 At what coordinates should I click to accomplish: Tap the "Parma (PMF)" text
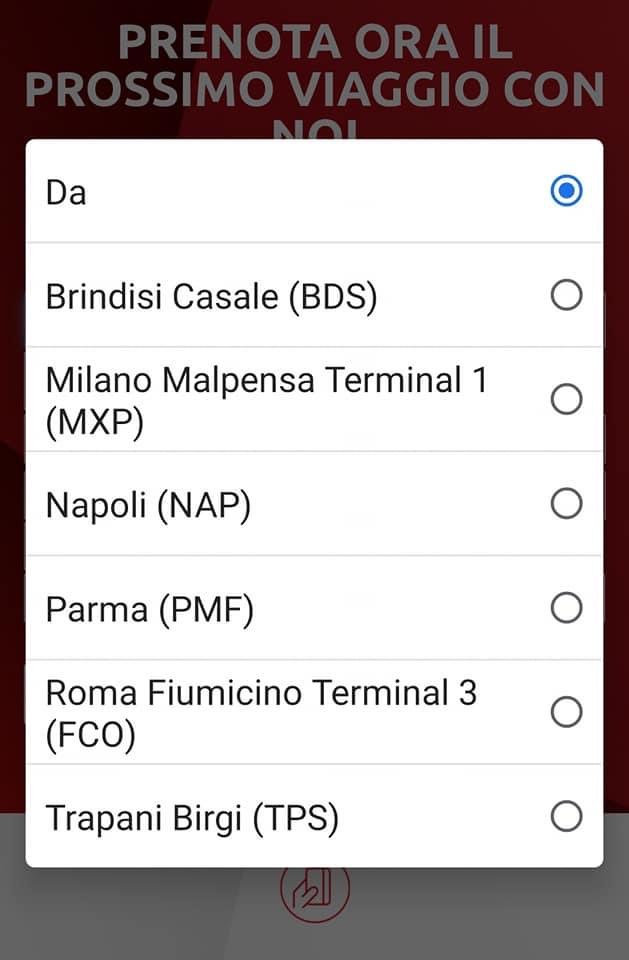pyautogui.click(x=150, y=609)
